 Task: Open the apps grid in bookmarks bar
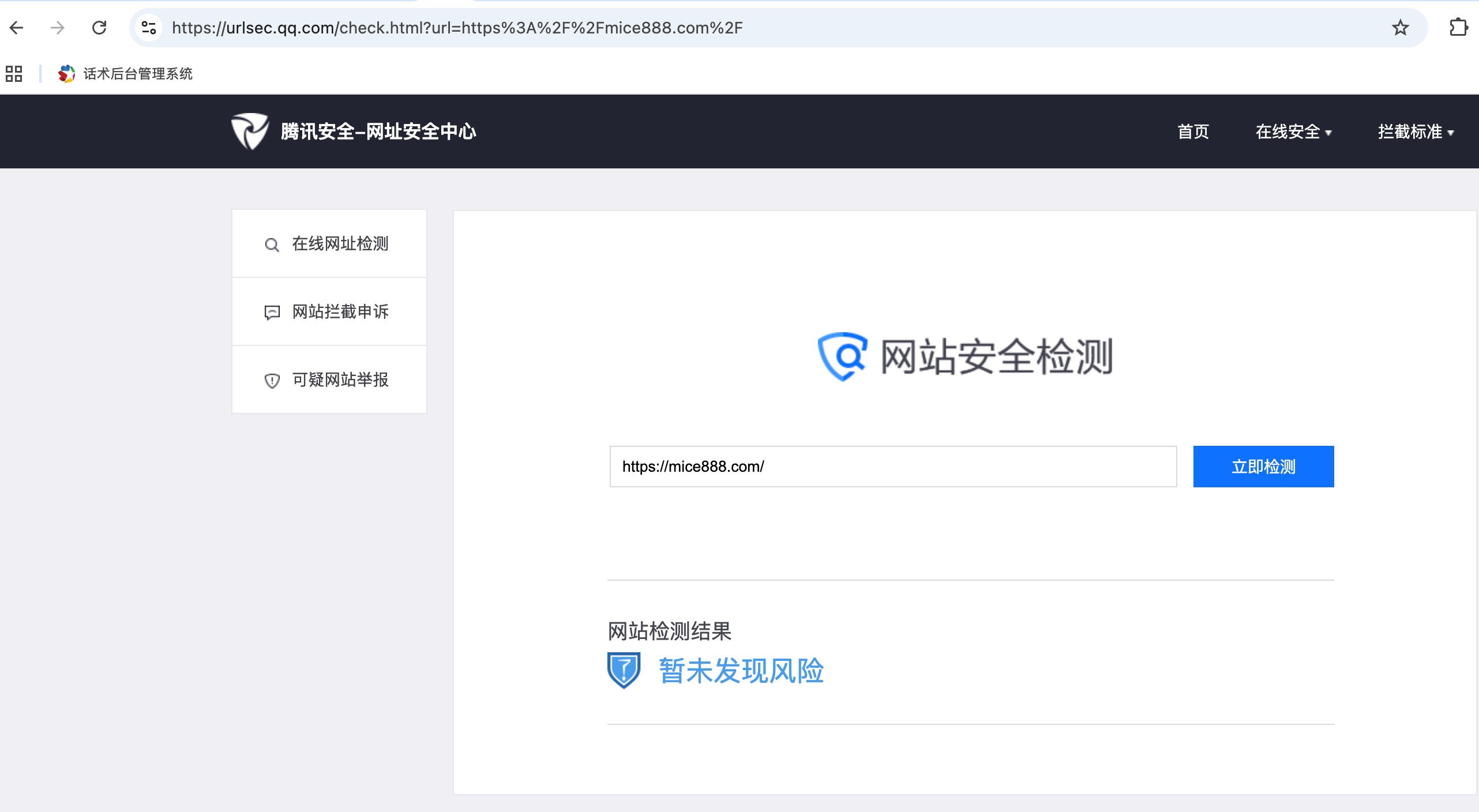click(x=14, y=74)
